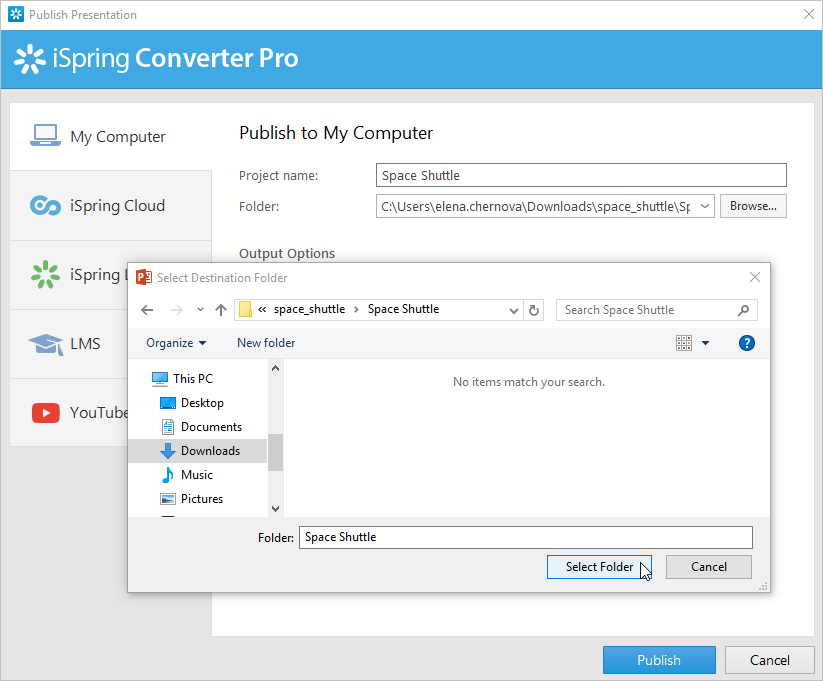The height and width of the screenshot is (681, 823).
Task: Click space_shuttle in the breadcrumb path
Action: 309,309
